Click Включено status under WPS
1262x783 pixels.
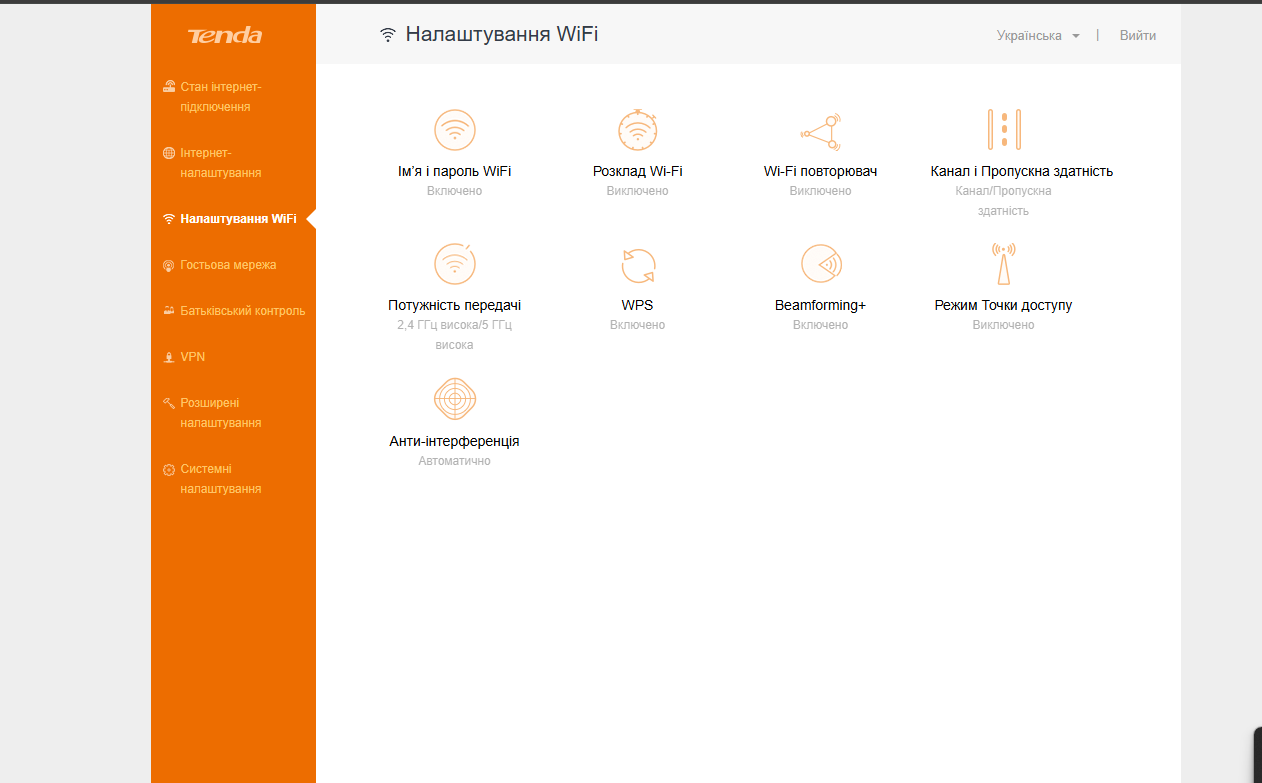click(x=638, y=325)
